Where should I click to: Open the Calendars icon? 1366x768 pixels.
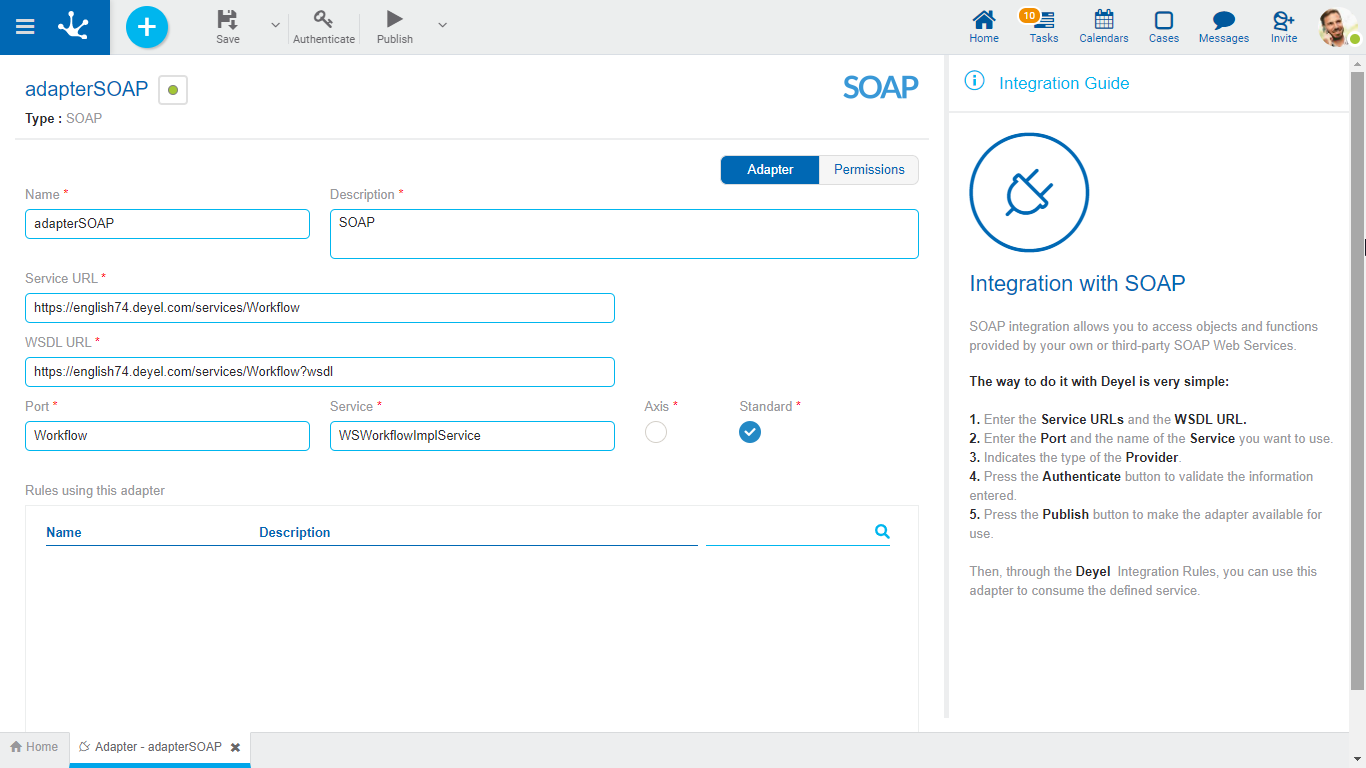[x=1104, y=27]
